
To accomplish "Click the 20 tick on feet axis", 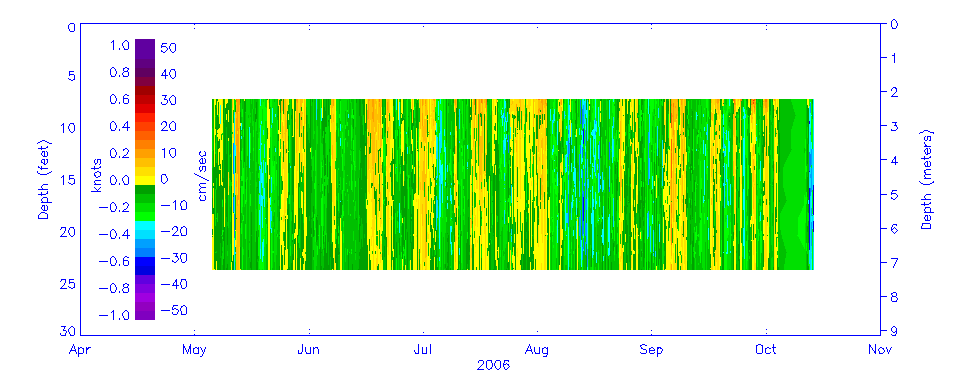I will pyautogui.click(x=68, y=232).
